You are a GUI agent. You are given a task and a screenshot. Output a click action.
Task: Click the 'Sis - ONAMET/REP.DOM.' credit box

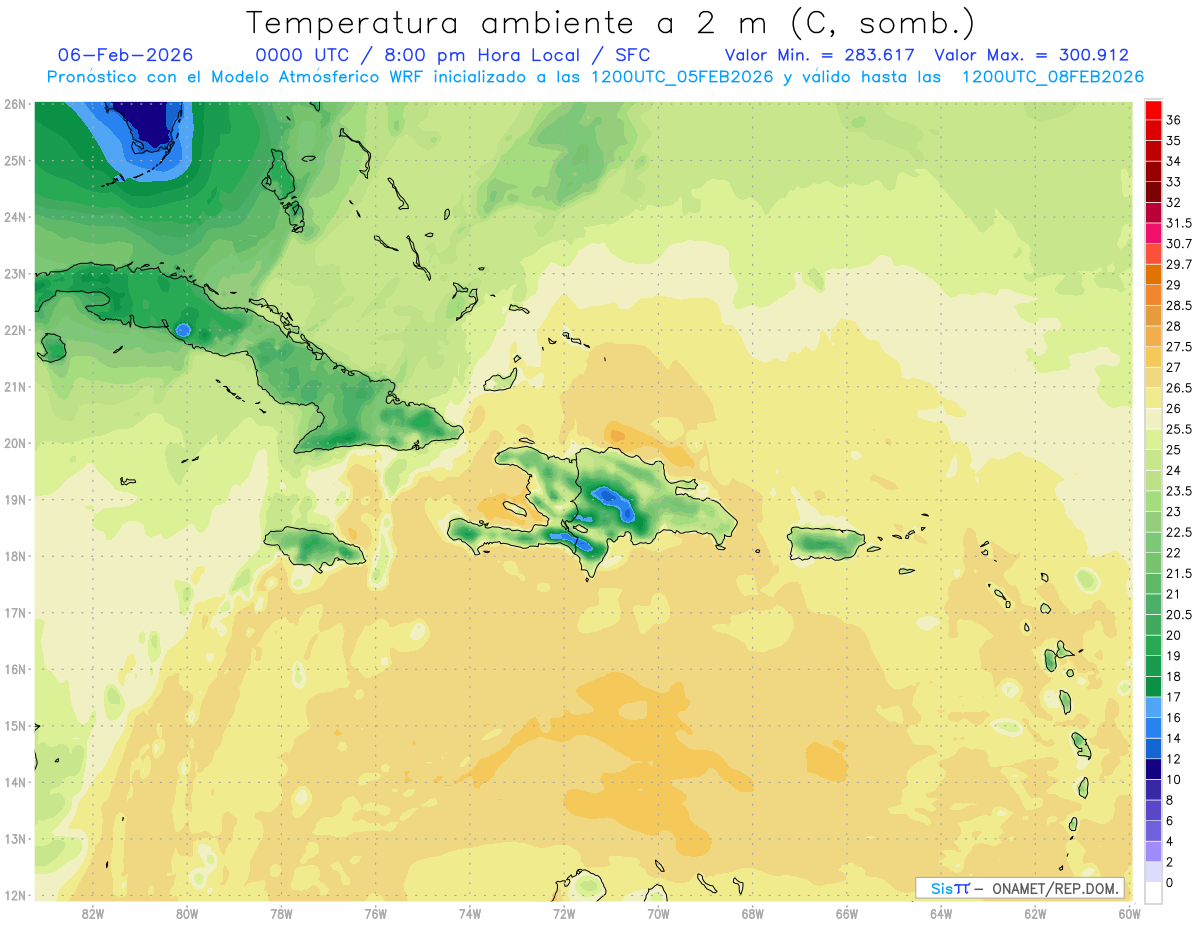click(x=1020, y=888)
